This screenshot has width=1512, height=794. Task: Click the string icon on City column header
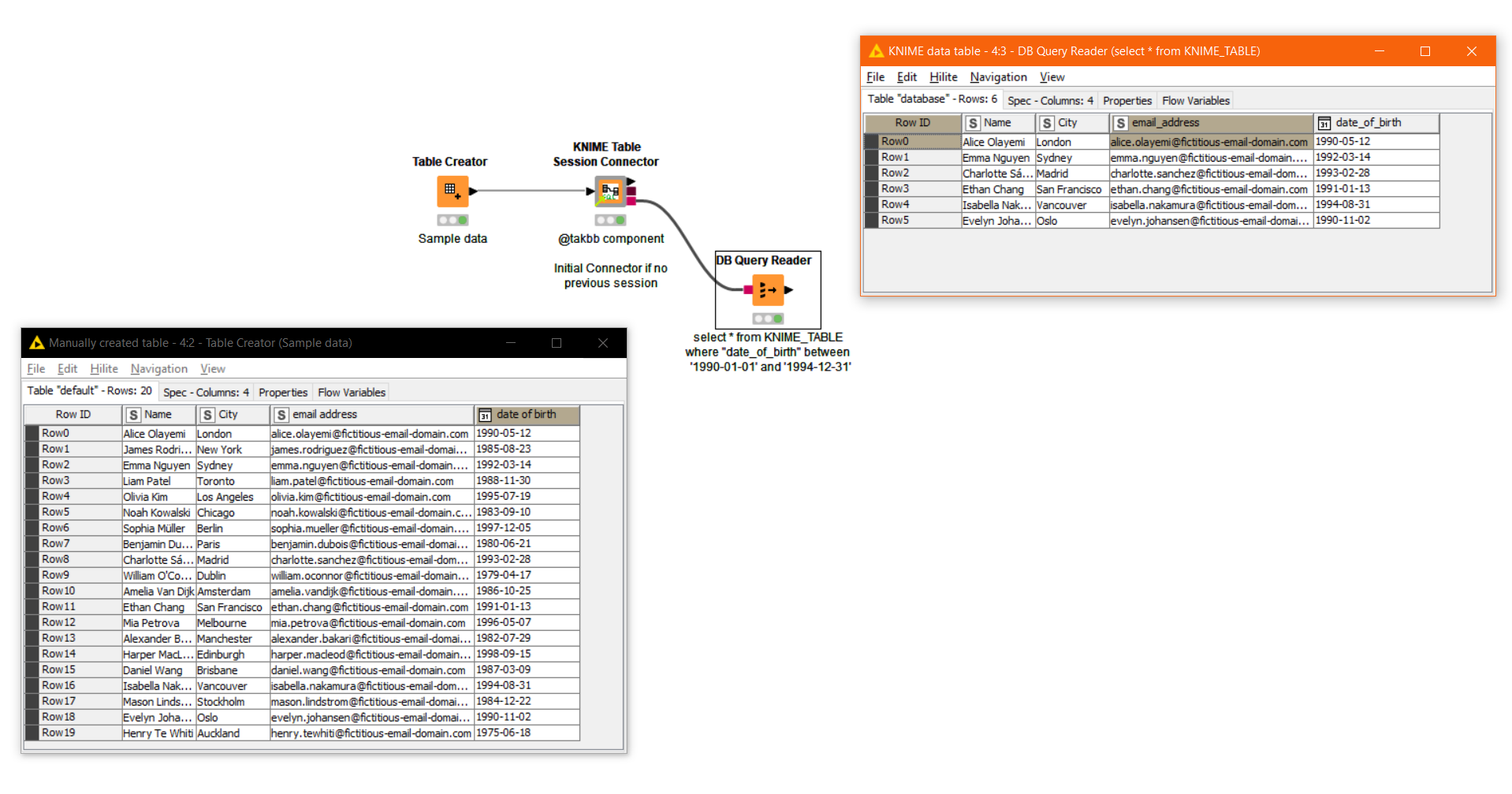1047,122
